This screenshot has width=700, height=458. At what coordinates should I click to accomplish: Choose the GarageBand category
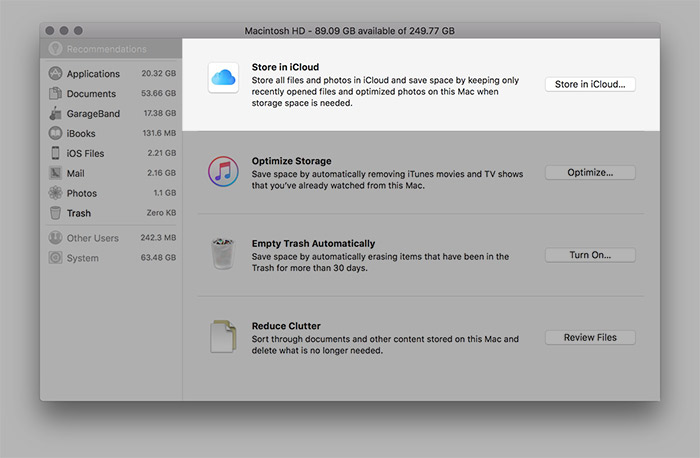point(112,113)
